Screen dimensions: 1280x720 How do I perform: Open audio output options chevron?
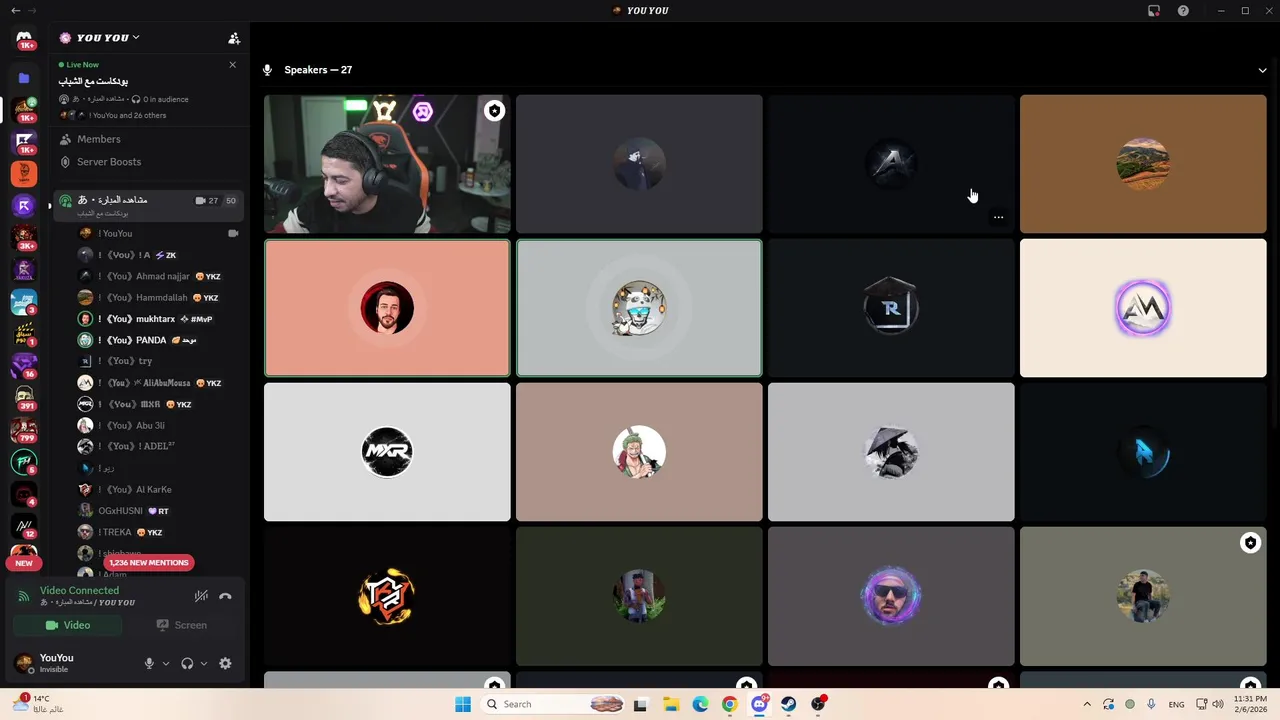click(x=204, y=663)
